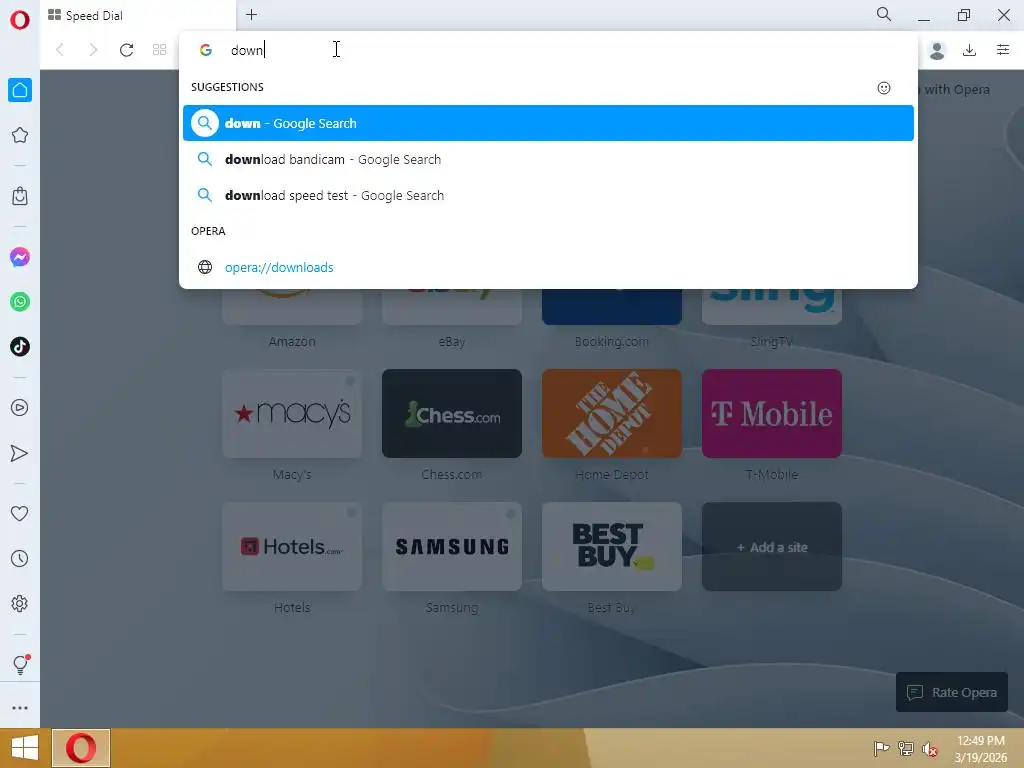Select 'download speed test' suggestion
Viewport: 1024px width, 768px height.
click(548, 195)
